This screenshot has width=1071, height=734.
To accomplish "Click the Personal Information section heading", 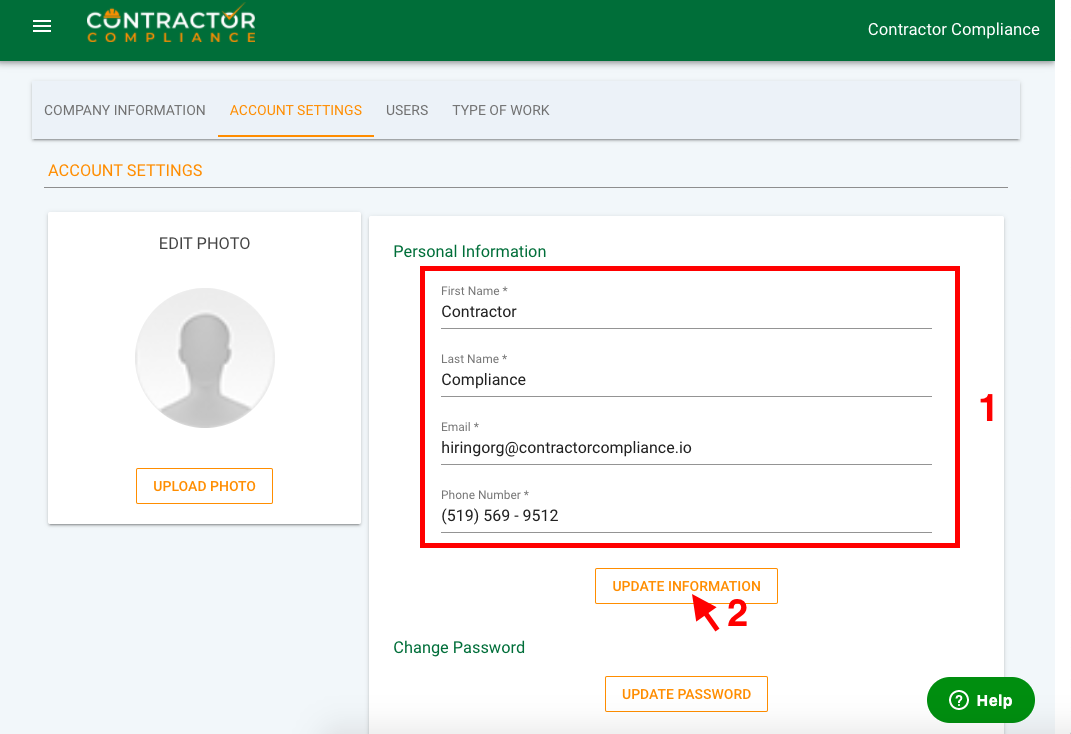I will coord(470,251).
